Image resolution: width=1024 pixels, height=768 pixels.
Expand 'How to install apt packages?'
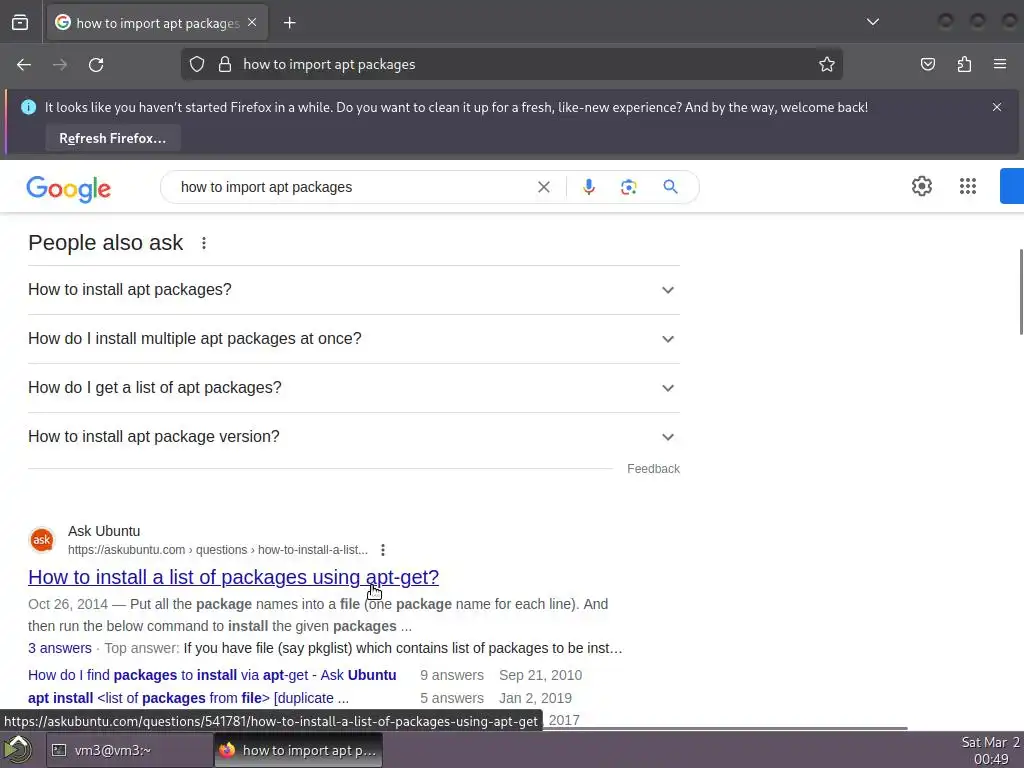point(354,290)
